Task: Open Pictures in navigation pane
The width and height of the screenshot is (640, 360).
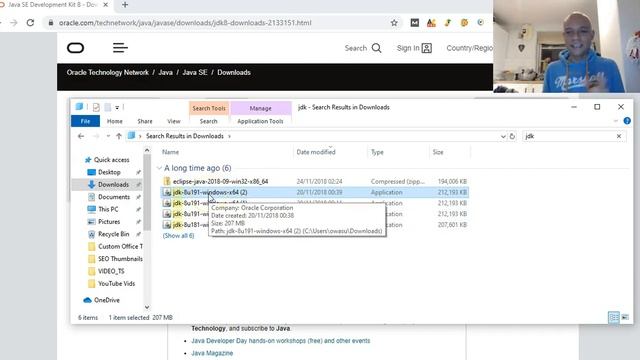Action: pyautogui.click(x=109, y=222)
